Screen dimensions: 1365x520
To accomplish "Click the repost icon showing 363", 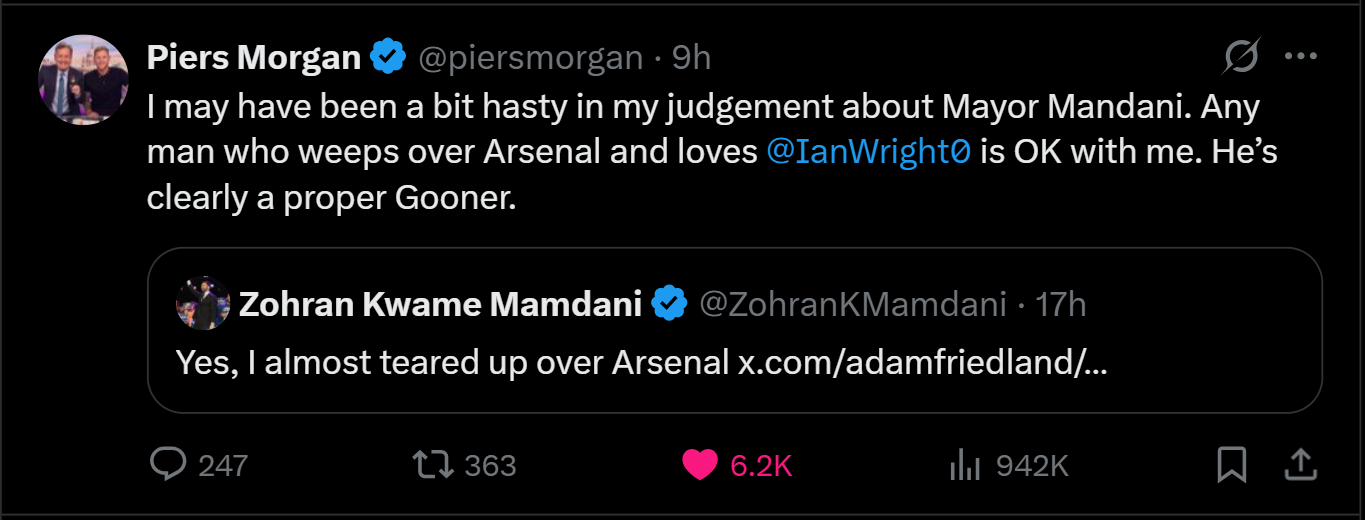I will (x=434, y=464).
